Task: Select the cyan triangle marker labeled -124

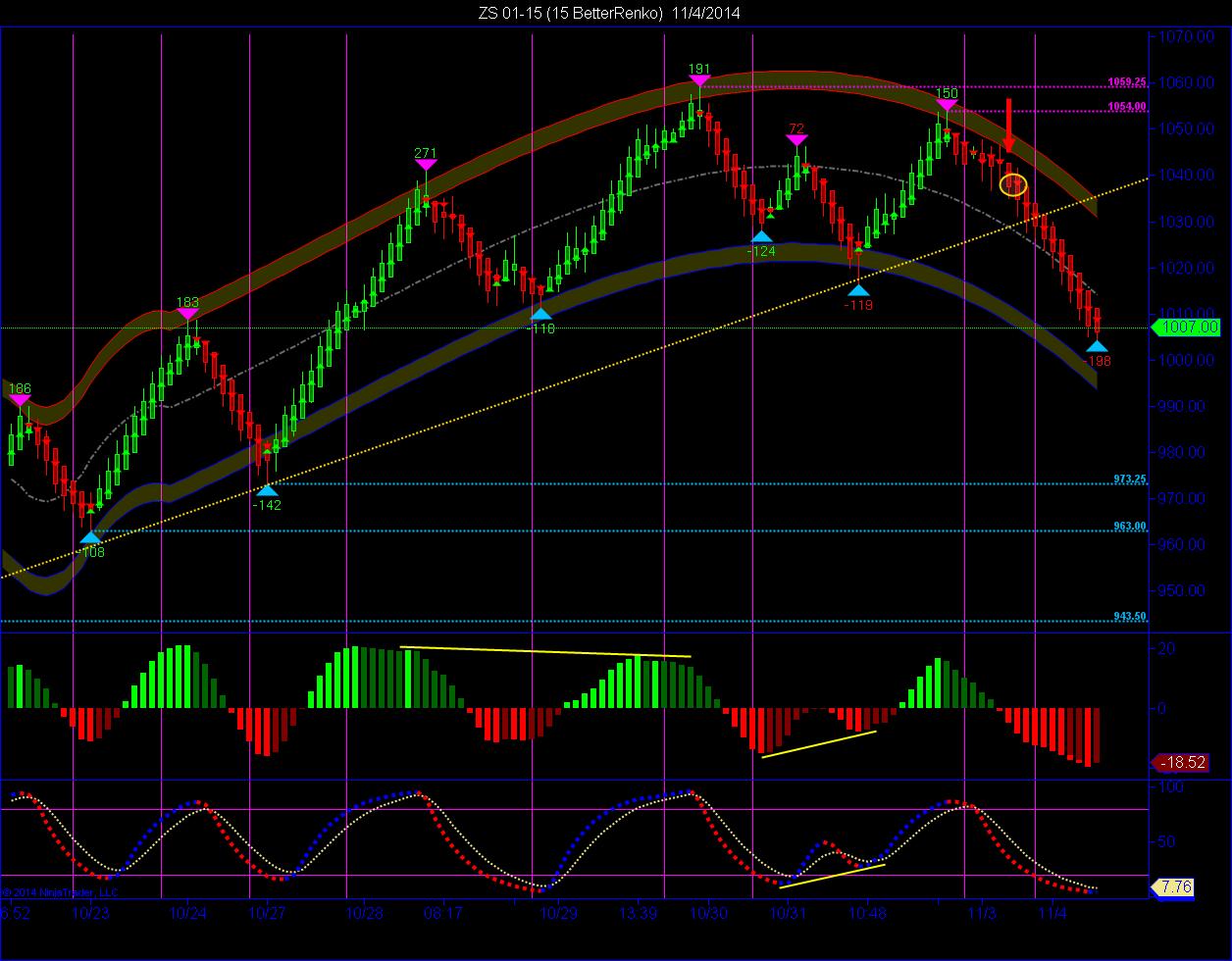Action: [x=761, y=236]
